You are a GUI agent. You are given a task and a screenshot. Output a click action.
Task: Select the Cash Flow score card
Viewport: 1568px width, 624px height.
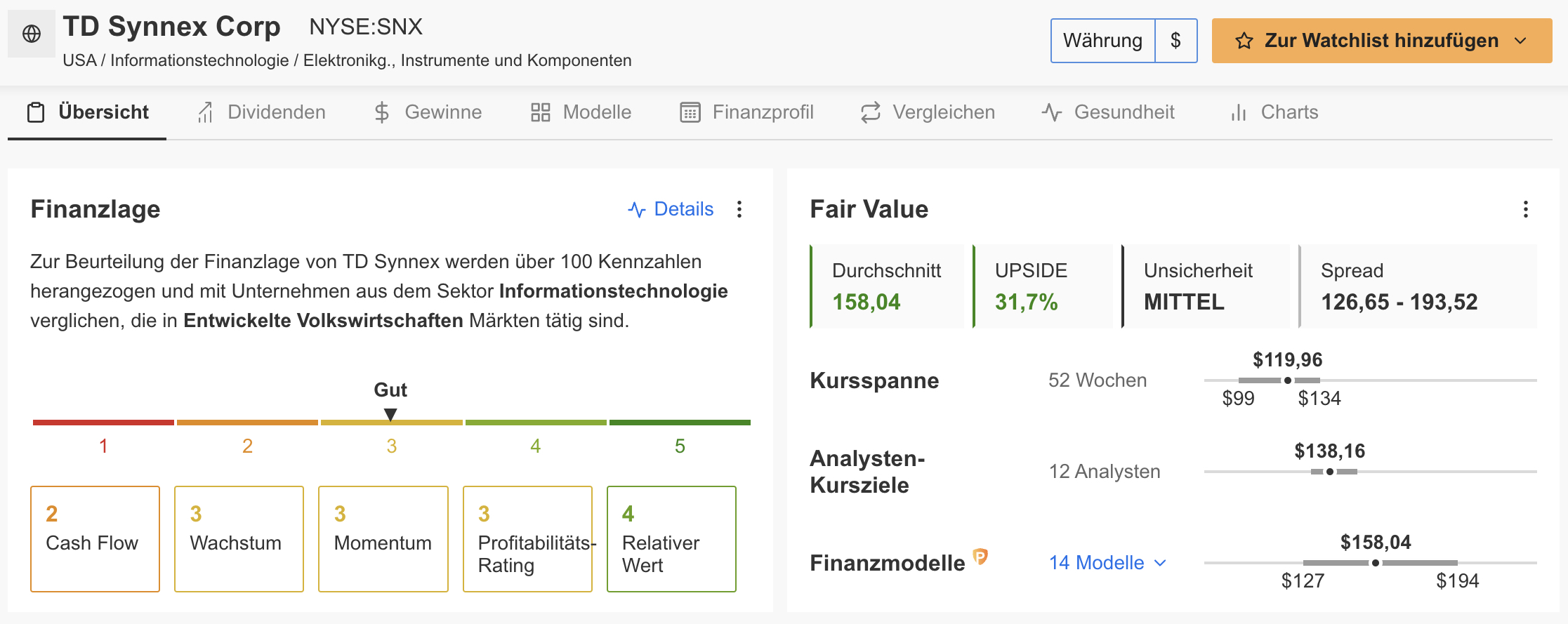pyautogui.click(x=95, y=539)
